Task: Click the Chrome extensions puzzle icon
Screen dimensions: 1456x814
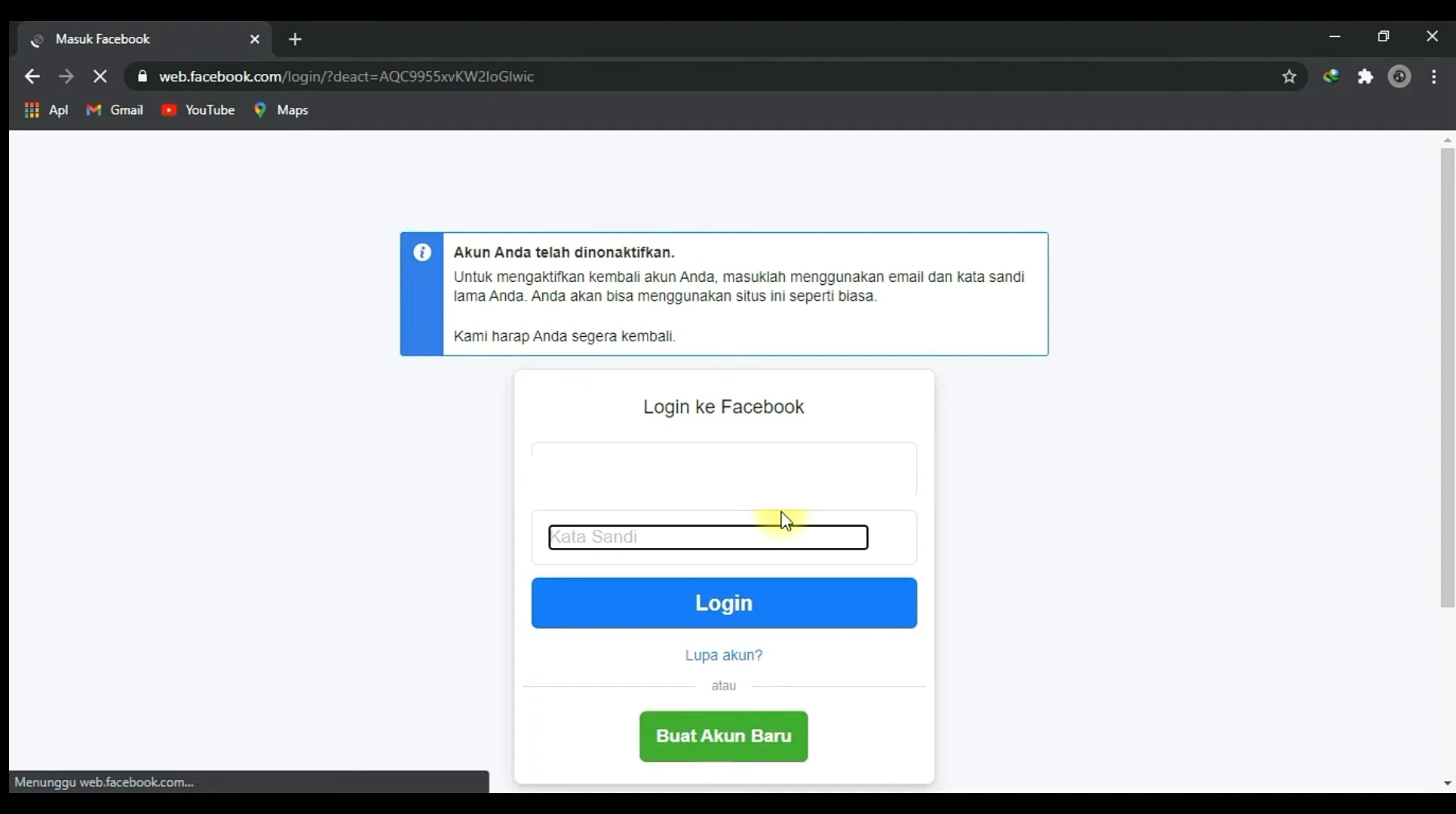Action: point(1366,76)
